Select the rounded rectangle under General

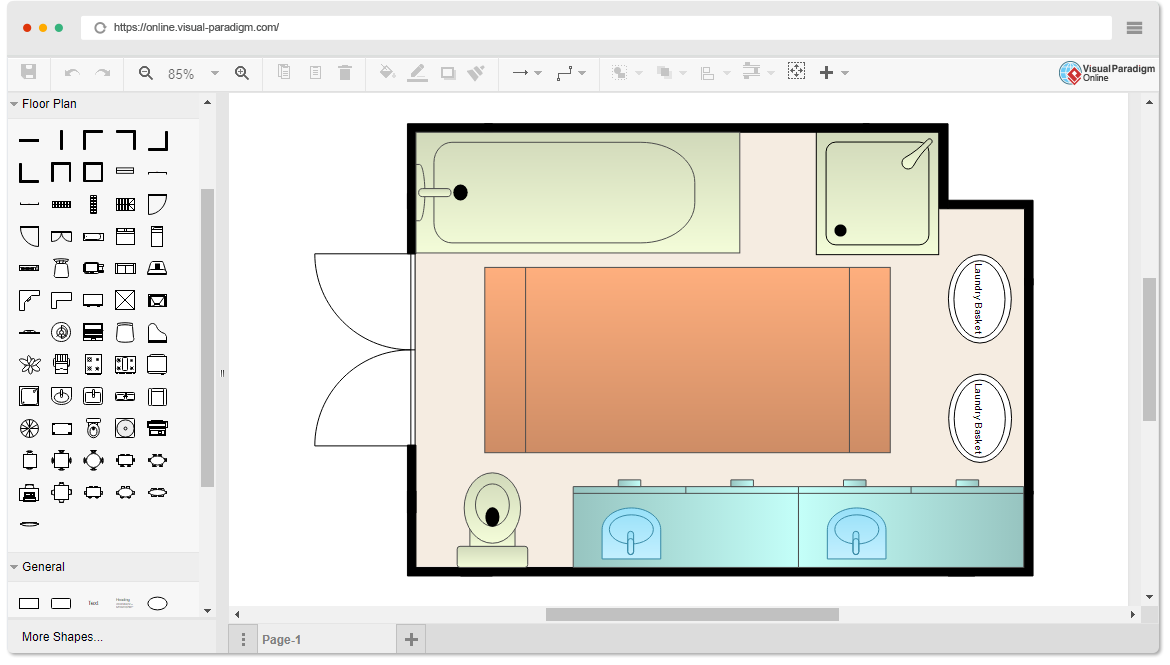61,604
